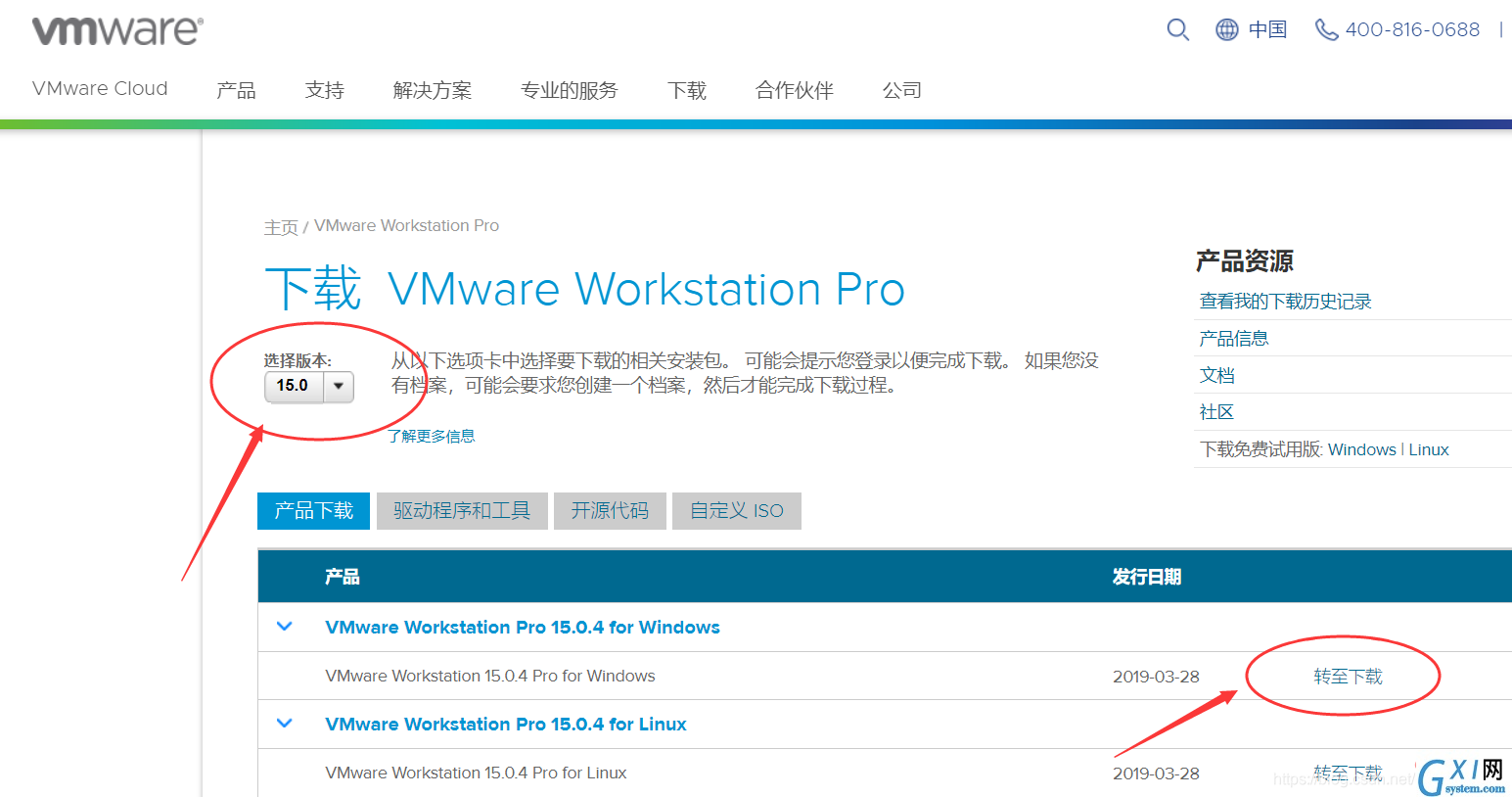Open 社区 resource link
The height and width of the screenshot is (797, 1512).
click(x=1216, y=413)
